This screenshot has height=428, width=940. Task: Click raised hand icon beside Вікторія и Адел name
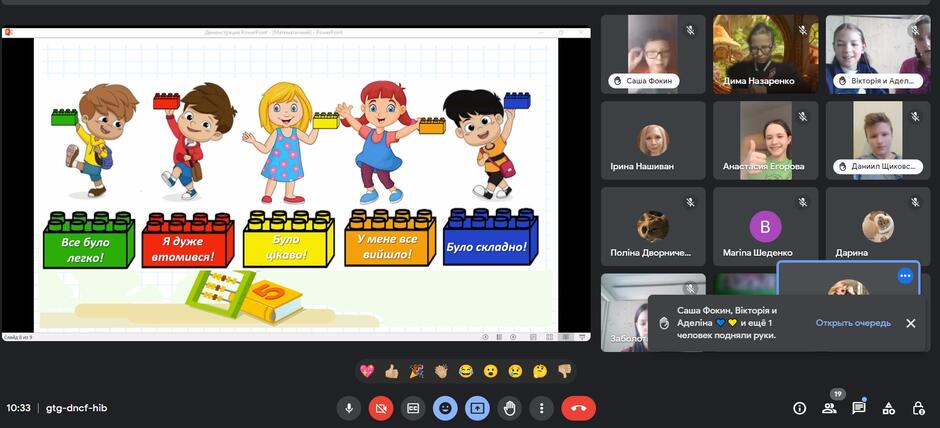(842, 80)
